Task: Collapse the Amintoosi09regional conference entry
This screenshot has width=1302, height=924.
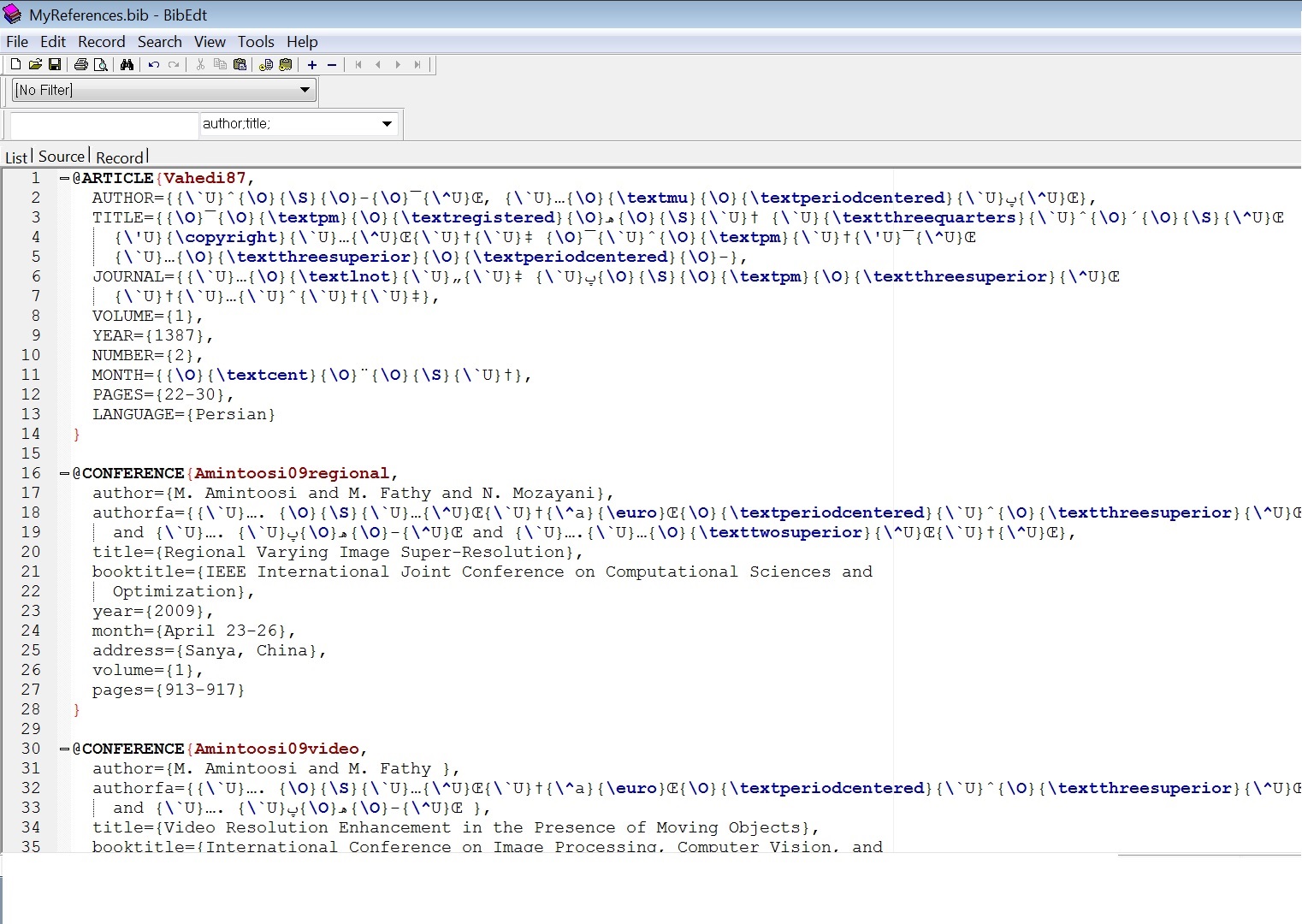Action: [64, 473]
